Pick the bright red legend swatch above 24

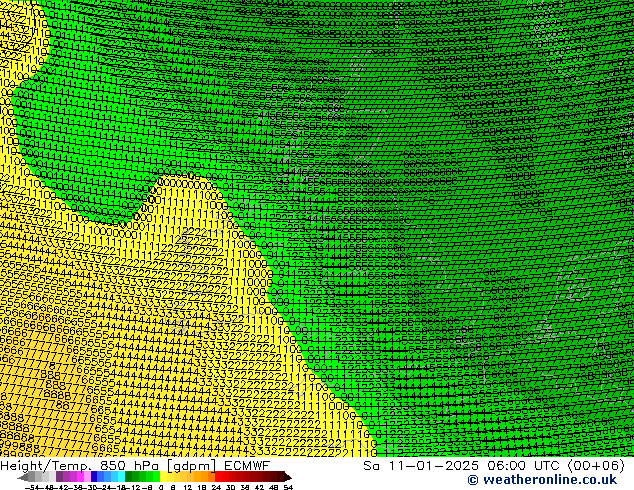click(x=218, y=477)
